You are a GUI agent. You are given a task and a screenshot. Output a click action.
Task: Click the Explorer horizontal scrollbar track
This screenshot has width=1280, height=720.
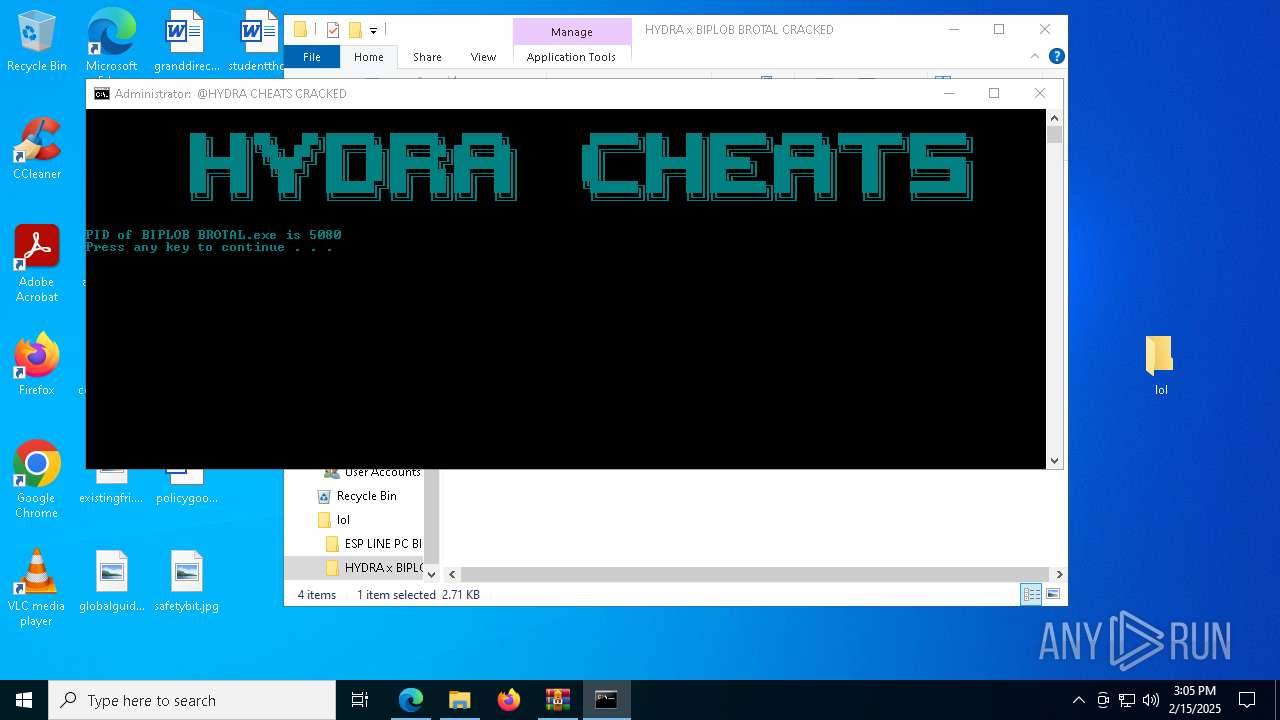[x=755, y=575]
